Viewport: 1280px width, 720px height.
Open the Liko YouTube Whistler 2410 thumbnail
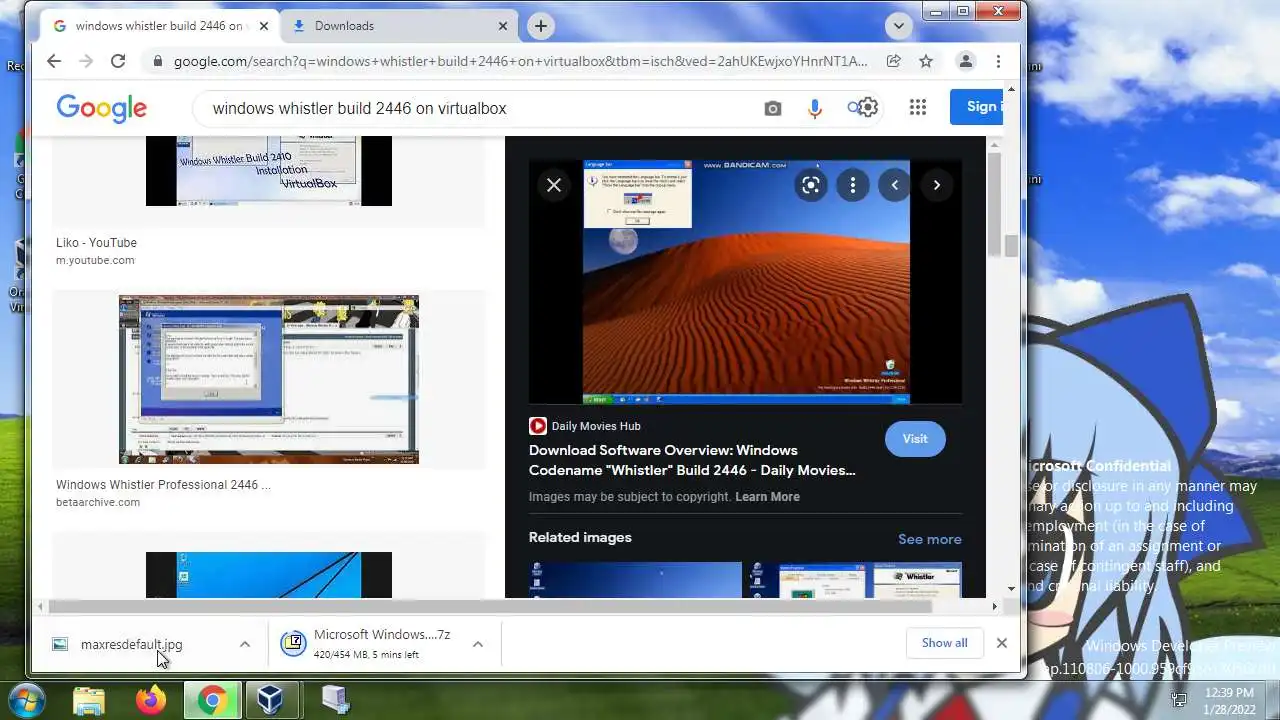pyautogui.click(x=269, y=170)
